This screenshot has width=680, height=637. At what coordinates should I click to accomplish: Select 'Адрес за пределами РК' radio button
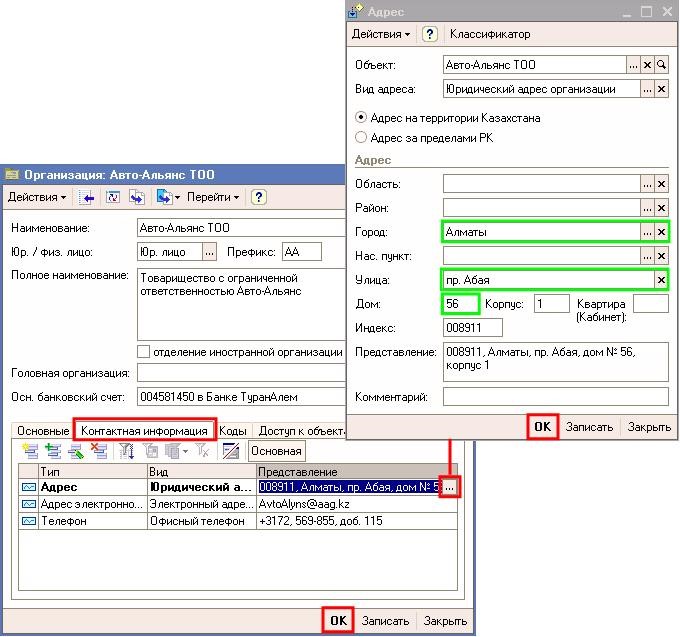coord(361,138)
